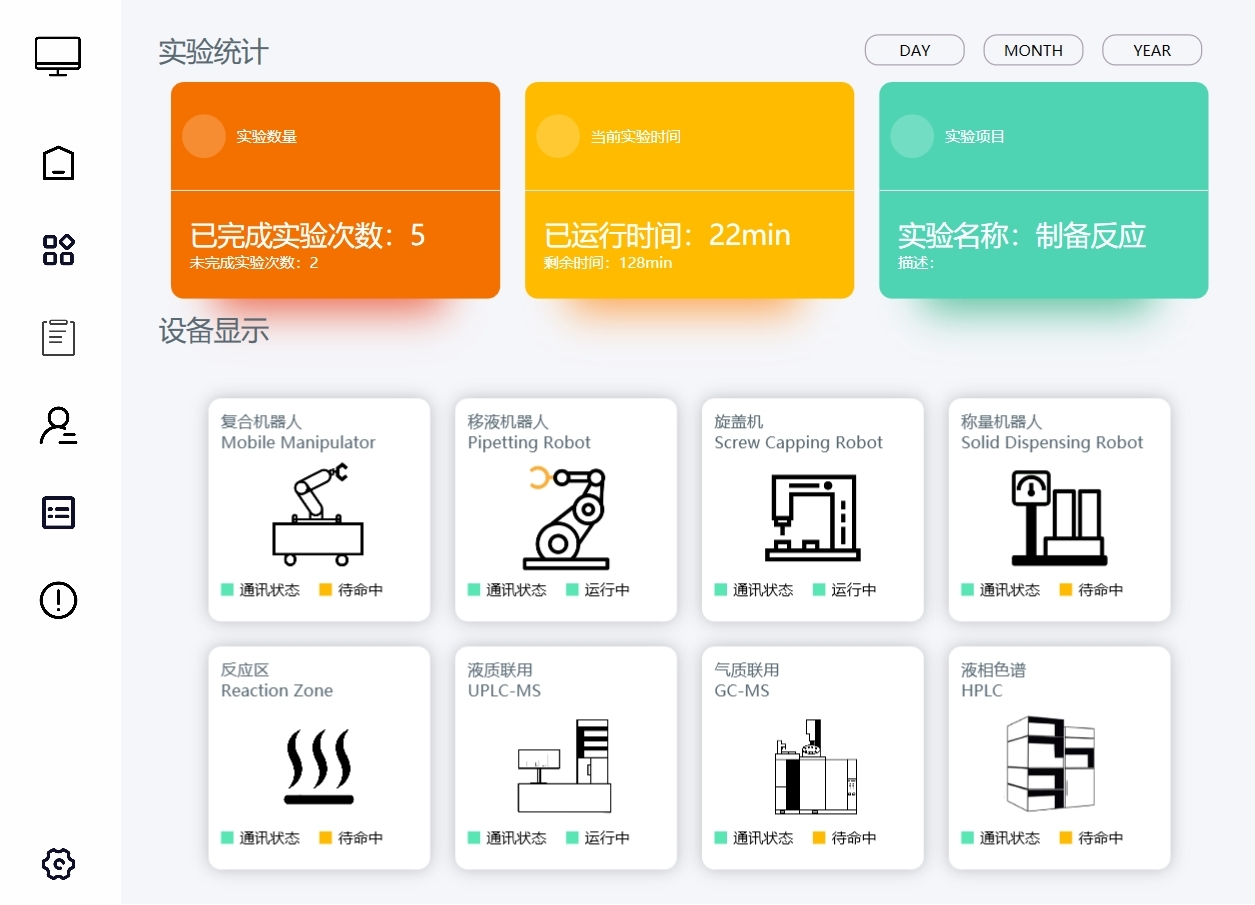Click the UPLC-MS instrument illustration
Viewport: 1255px width, 905px height.
(564, 766)
